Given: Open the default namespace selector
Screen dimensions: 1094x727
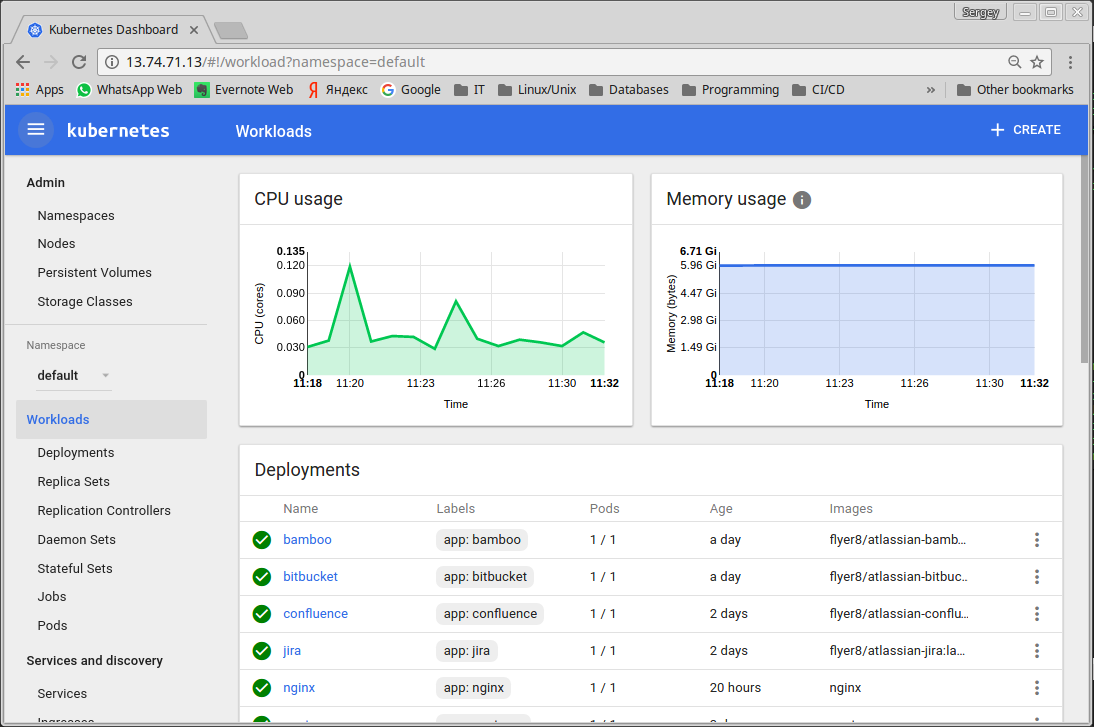Looking at the screenshot, I should (75, 375).
